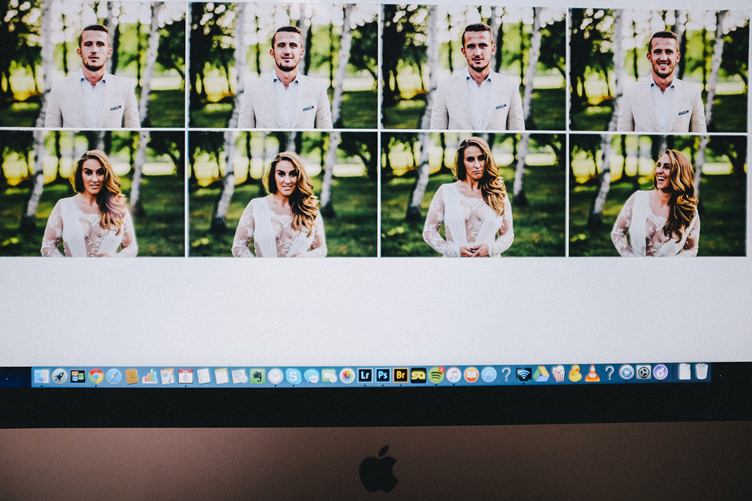Screen dimensions: 752x501
Task: Launch Cyberduck yellow duck icon
Action: click(576, 373)
